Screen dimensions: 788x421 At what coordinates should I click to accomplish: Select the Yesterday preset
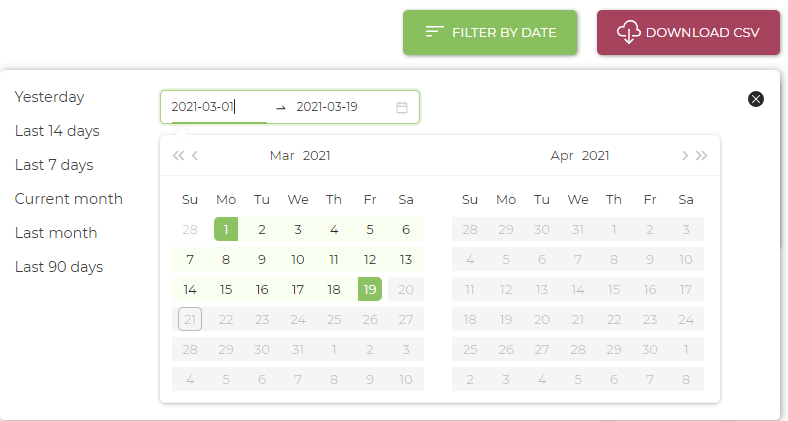tap(50, 97)
